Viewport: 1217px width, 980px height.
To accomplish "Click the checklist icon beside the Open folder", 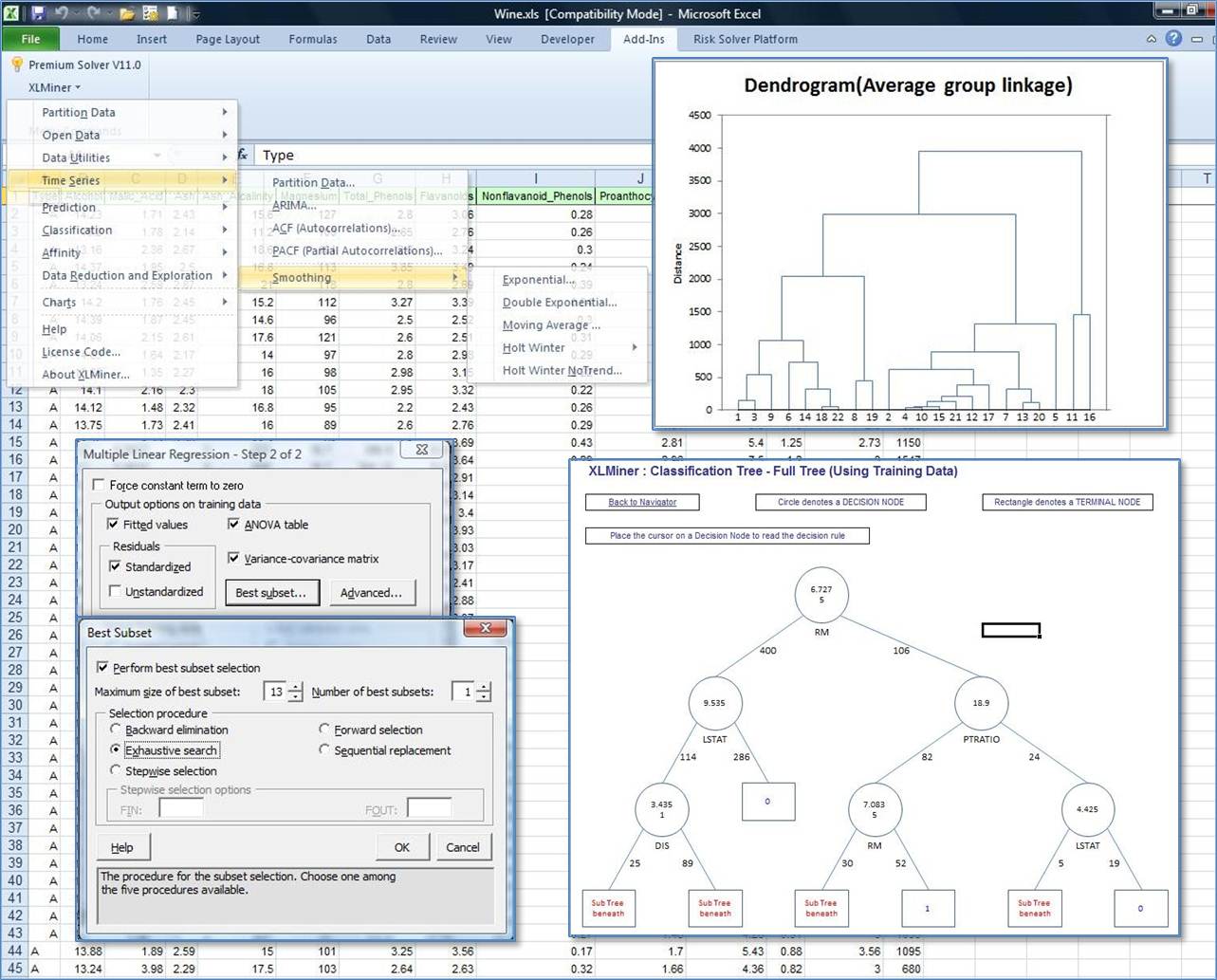I will click(x=151, y=13).
